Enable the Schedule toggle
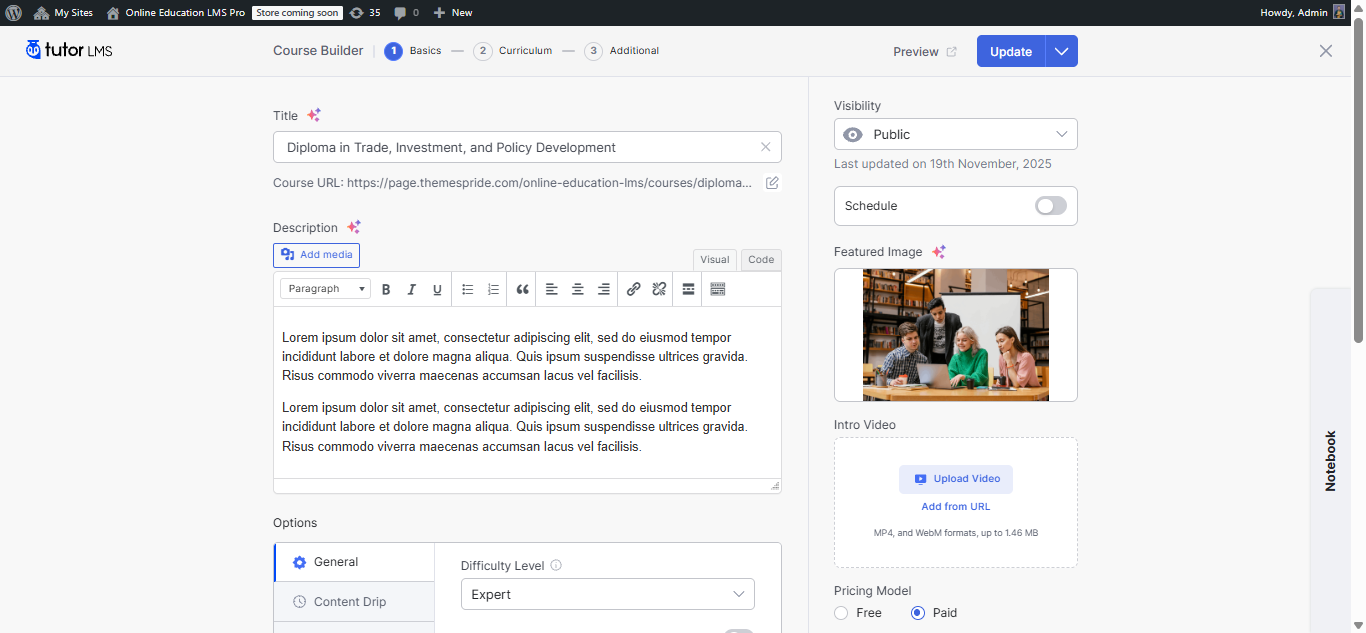The image size is (1366, 633). [x=1050, y=206]
